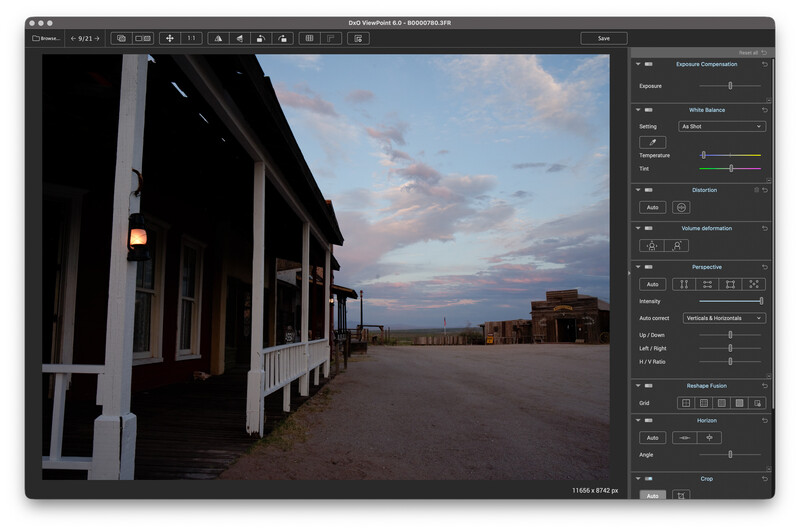Collapse the Exposure Compensation palette
Screen dimensions: 800x532
638,64
